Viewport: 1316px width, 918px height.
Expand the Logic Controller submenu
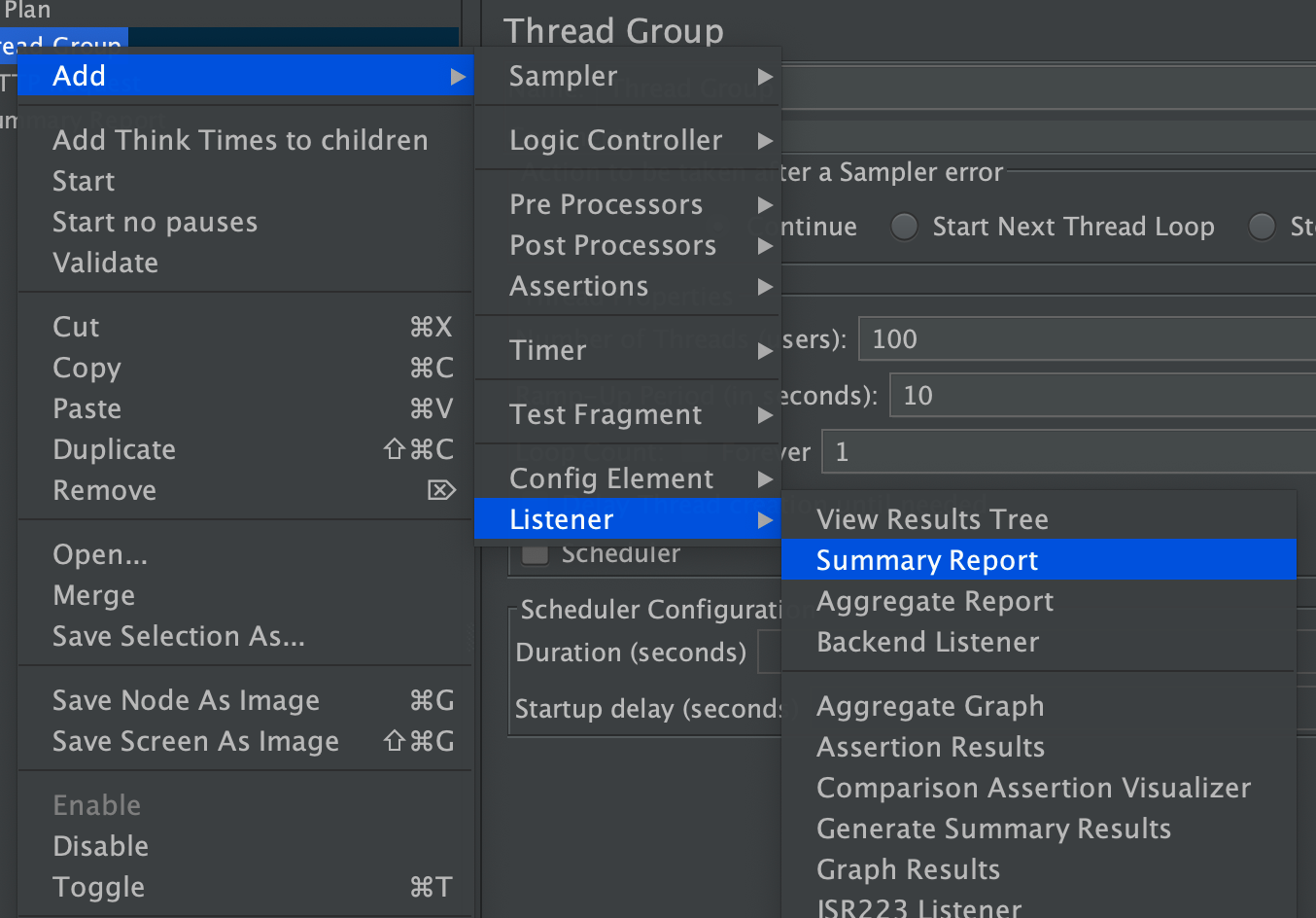(615, 139)
